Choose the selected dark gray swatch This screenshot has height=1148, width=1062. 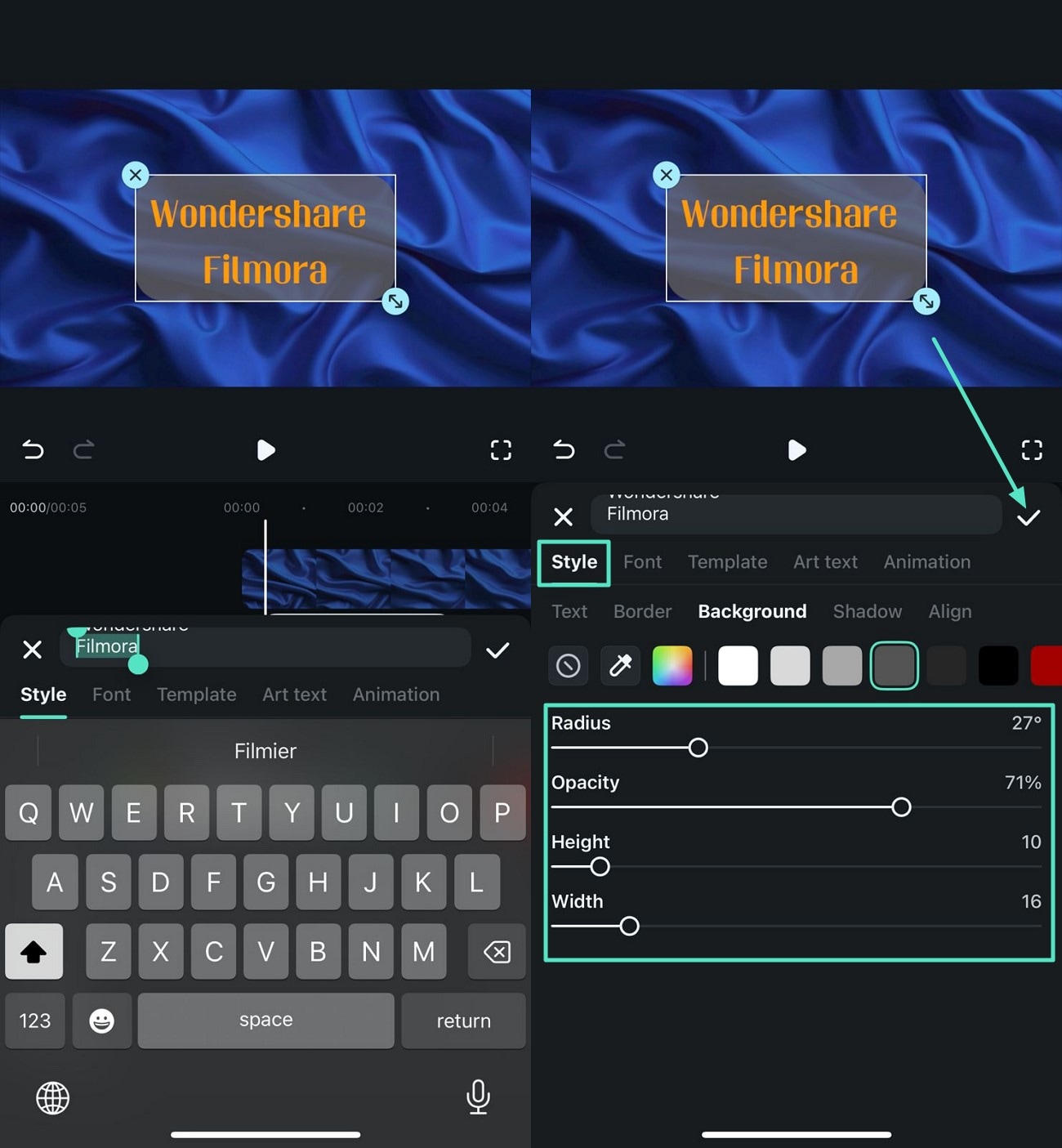(x=895, y=665)
